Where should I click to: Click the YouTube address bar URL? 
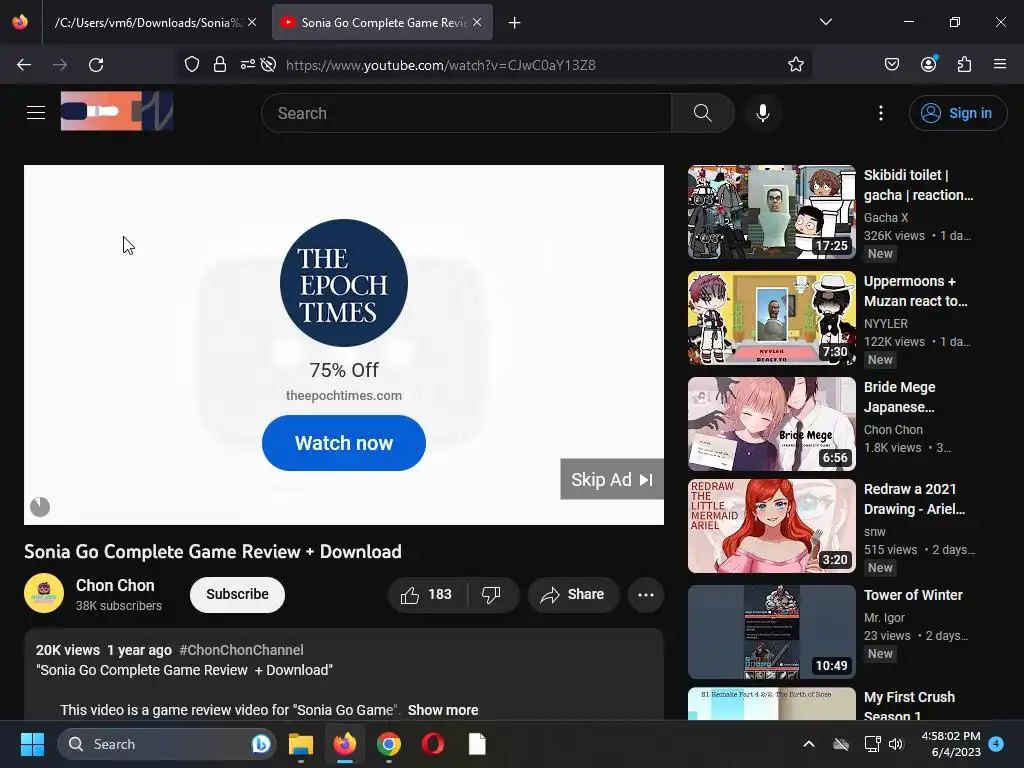pyautogui.click(x=441, y=65)
